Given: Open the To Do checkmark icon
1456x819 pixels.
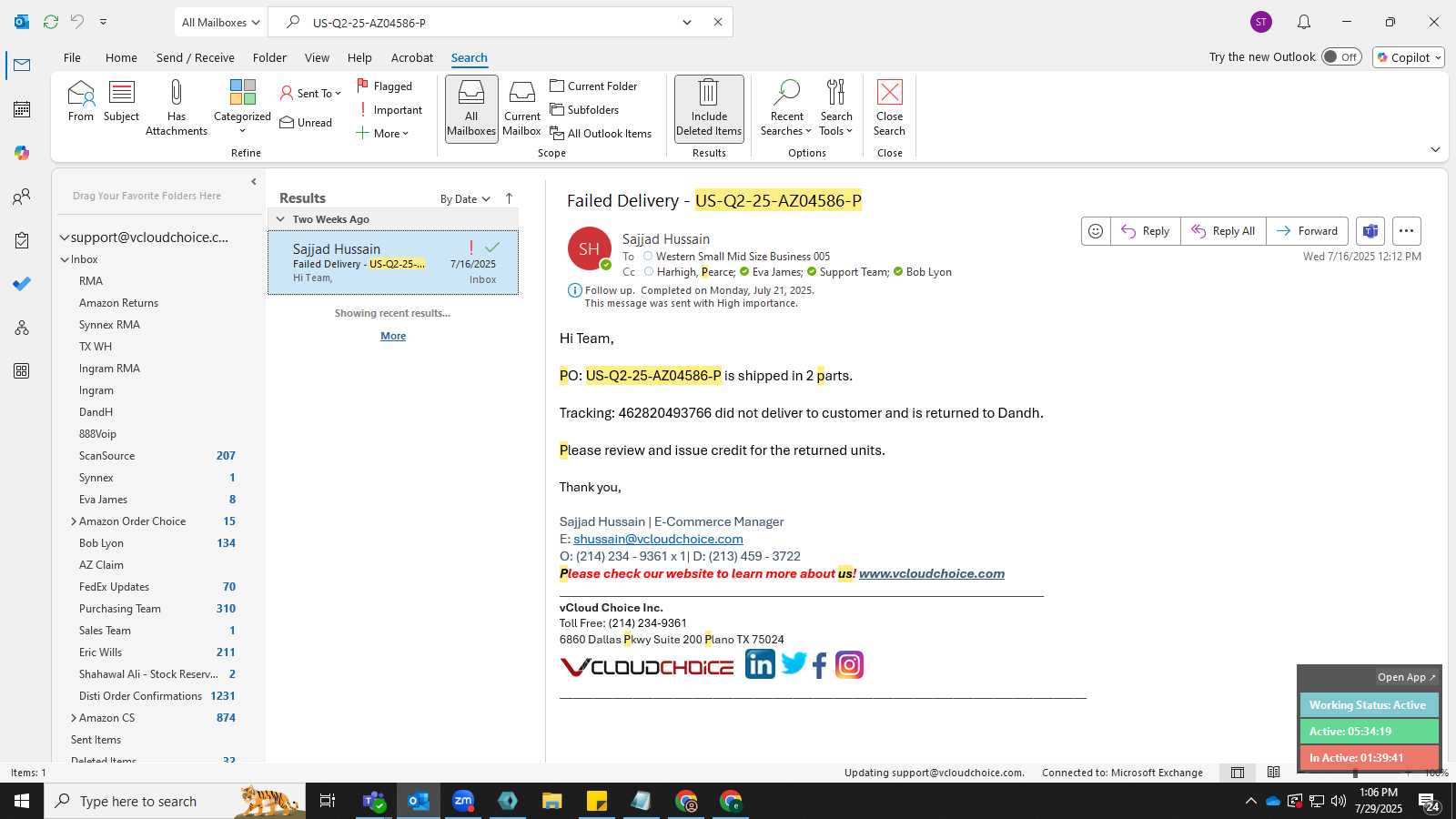Looking at the screenshot, I should (22, 284).
